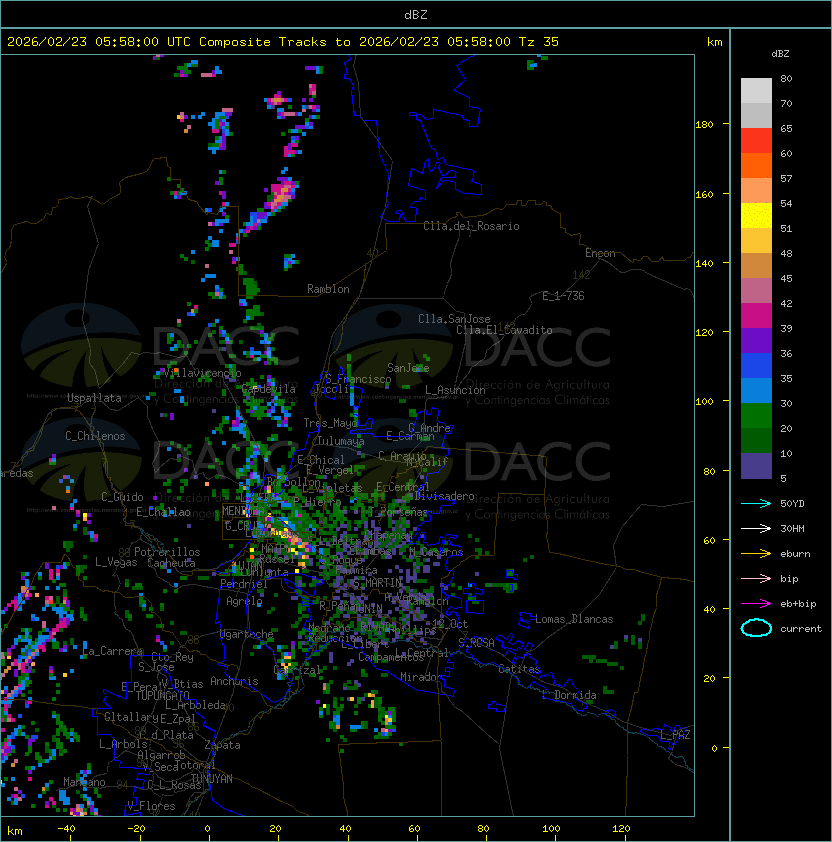The width and height of the screenshot is (832, 842).
Task: Select the light blue 30-35 dBZ swatch
Action: click(756, 391)
